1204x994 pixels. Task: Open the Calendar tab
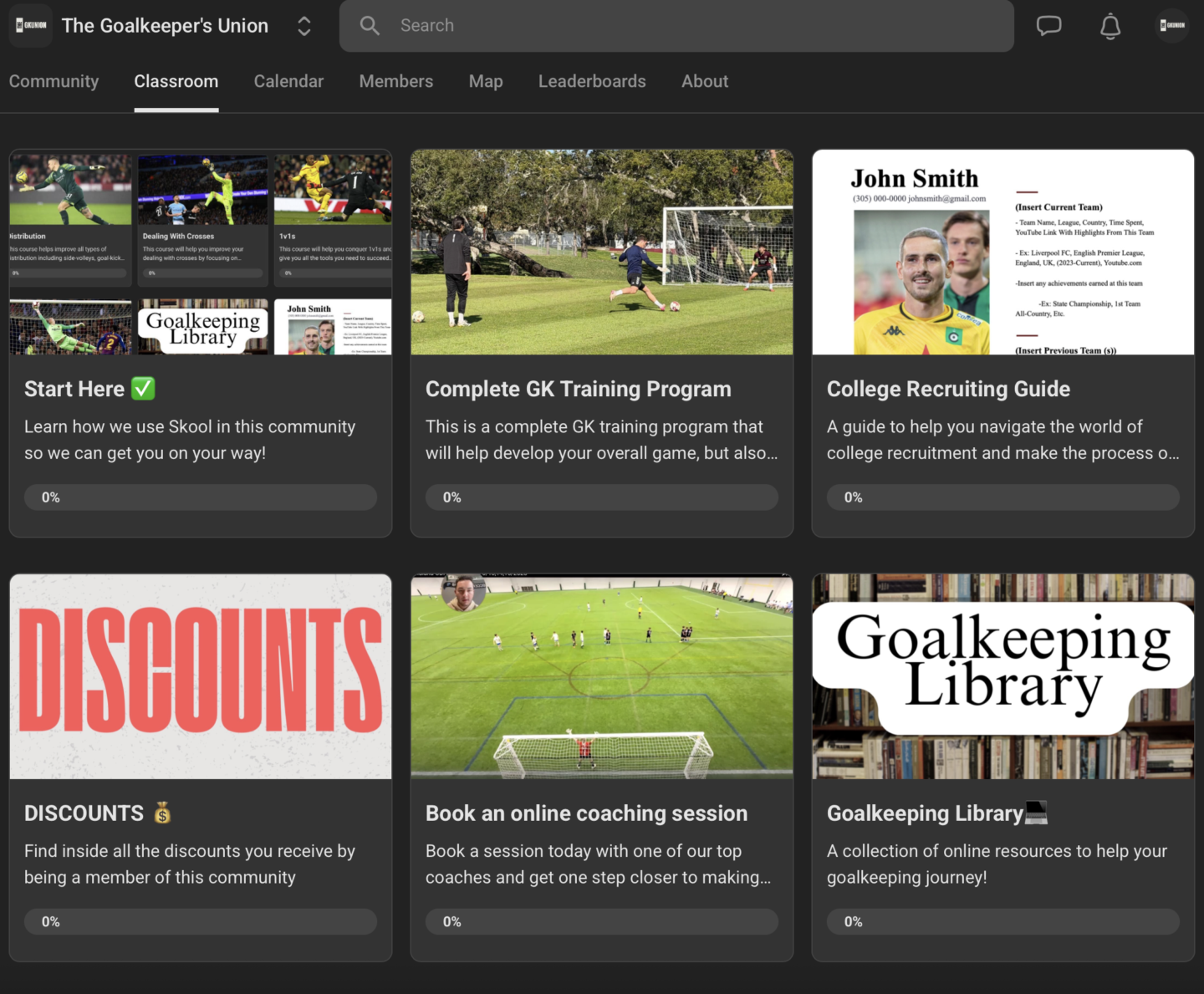[x=288, y=81]
